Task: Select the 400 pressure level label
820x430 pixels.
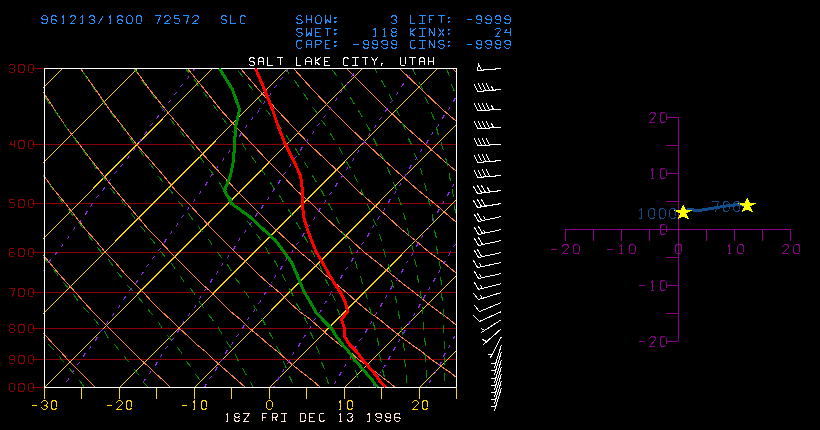Action: [21, 144]
